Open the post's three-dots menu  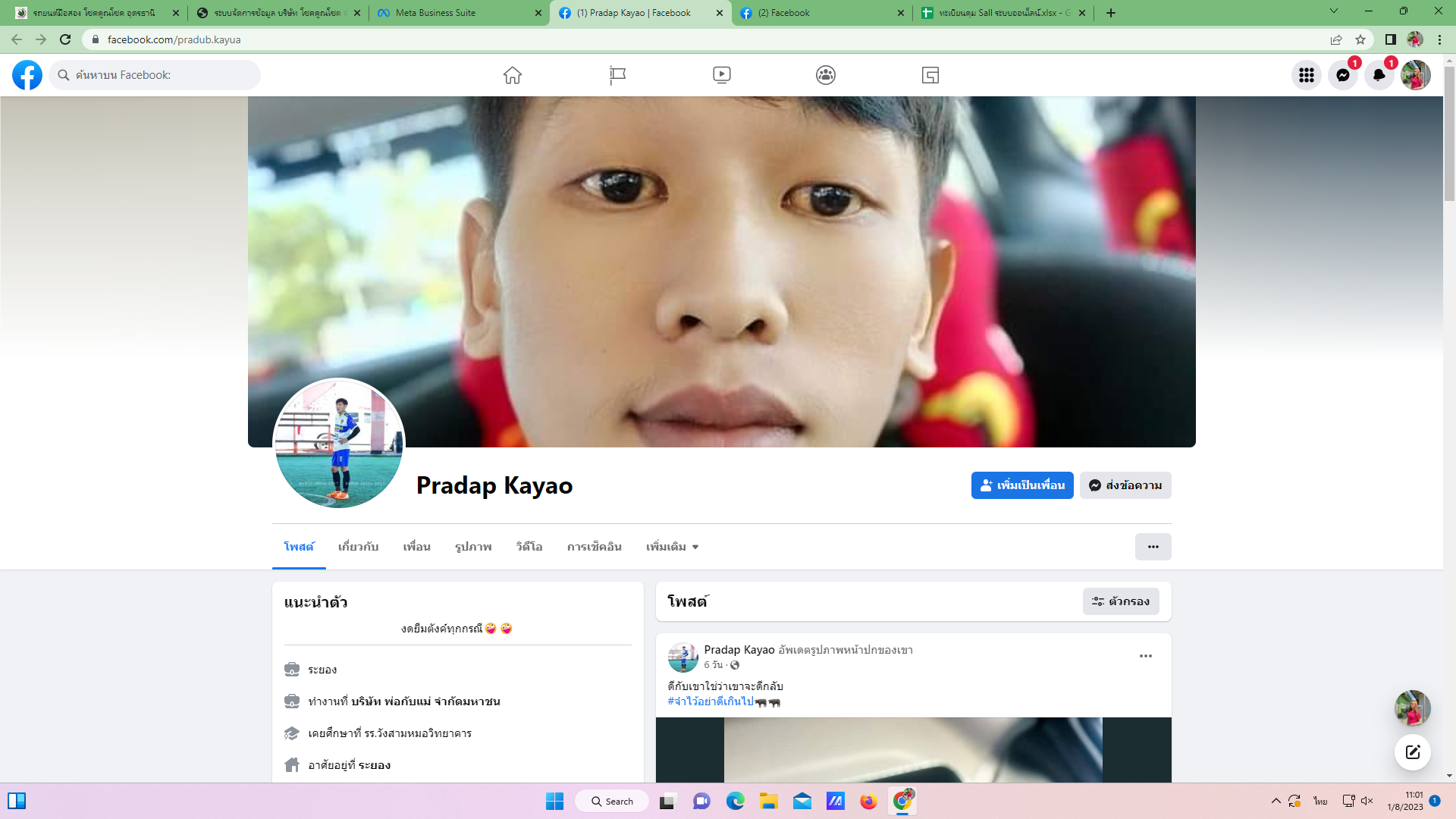pyautogui.click(x=1145, y=656)
